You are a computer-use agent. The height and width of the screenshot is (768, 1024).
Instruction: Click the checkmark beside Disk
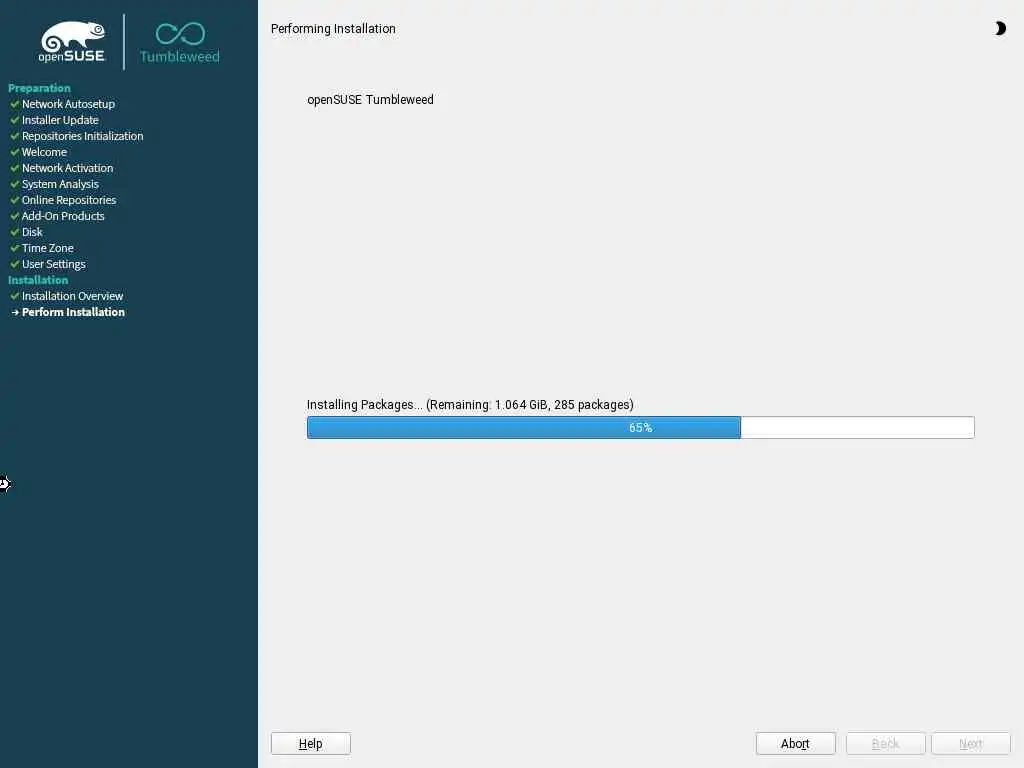click(x=14, y=231)
